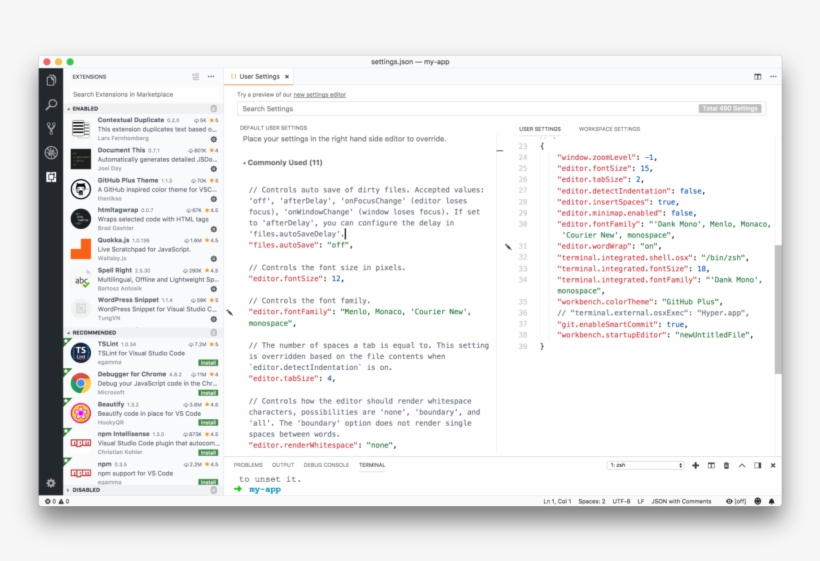Open gear menu for Quokka.js extension
Screen dimensions: 820x561
(213, 259)
